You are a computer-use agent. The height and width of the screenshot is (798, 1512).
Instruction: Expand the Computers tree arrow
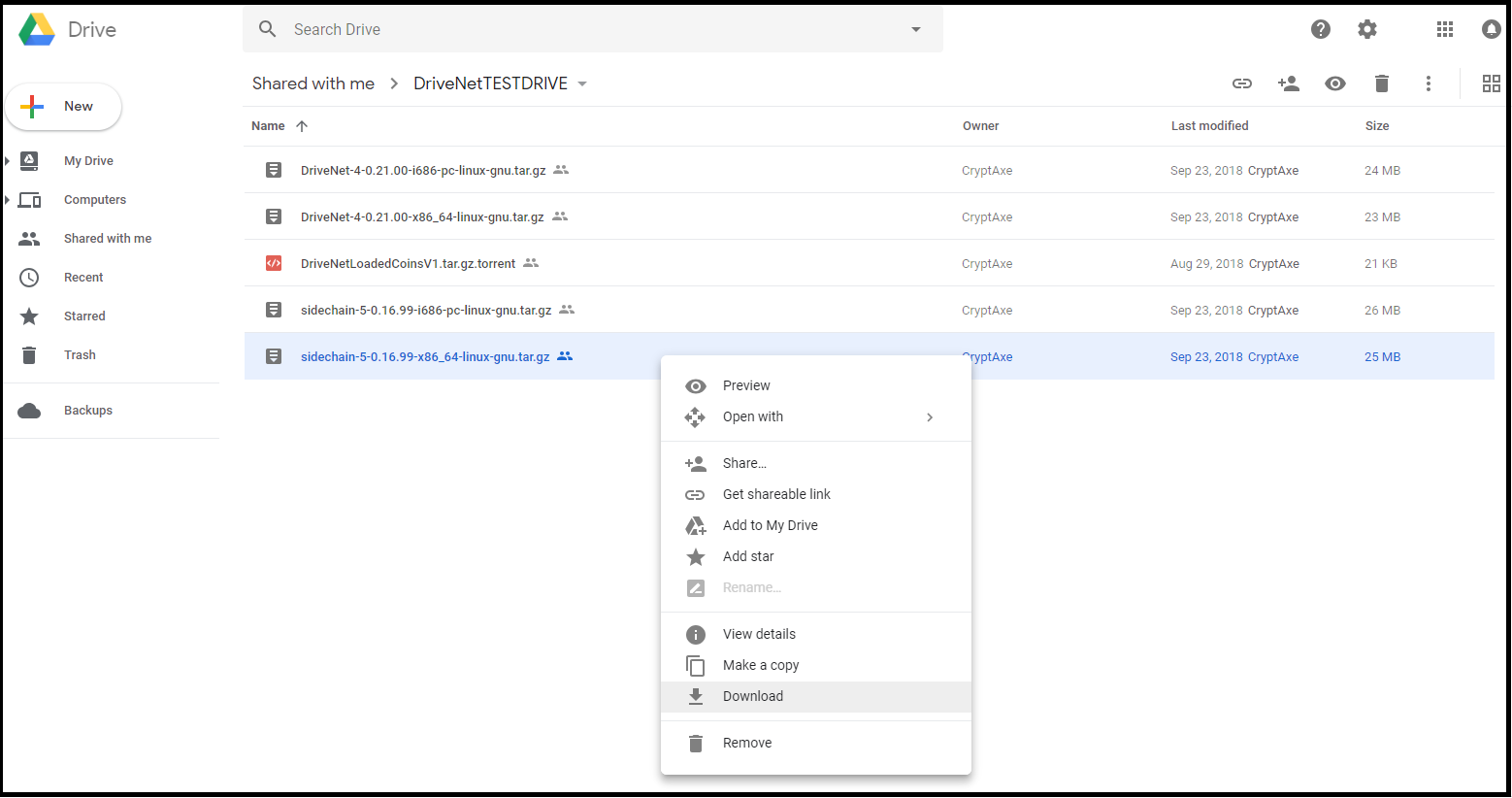point(8,200)
